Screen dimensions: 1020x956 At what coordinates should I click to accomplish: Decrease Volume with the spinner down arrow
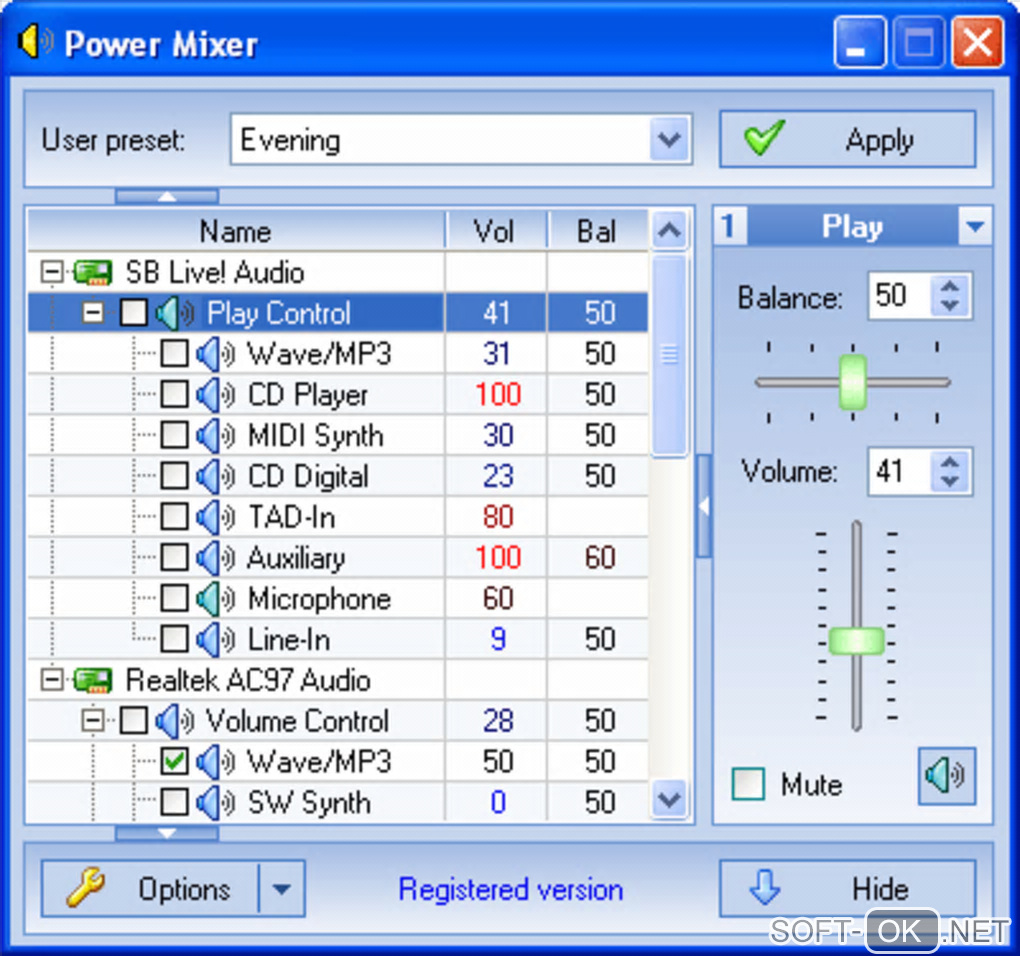(950, 482)
